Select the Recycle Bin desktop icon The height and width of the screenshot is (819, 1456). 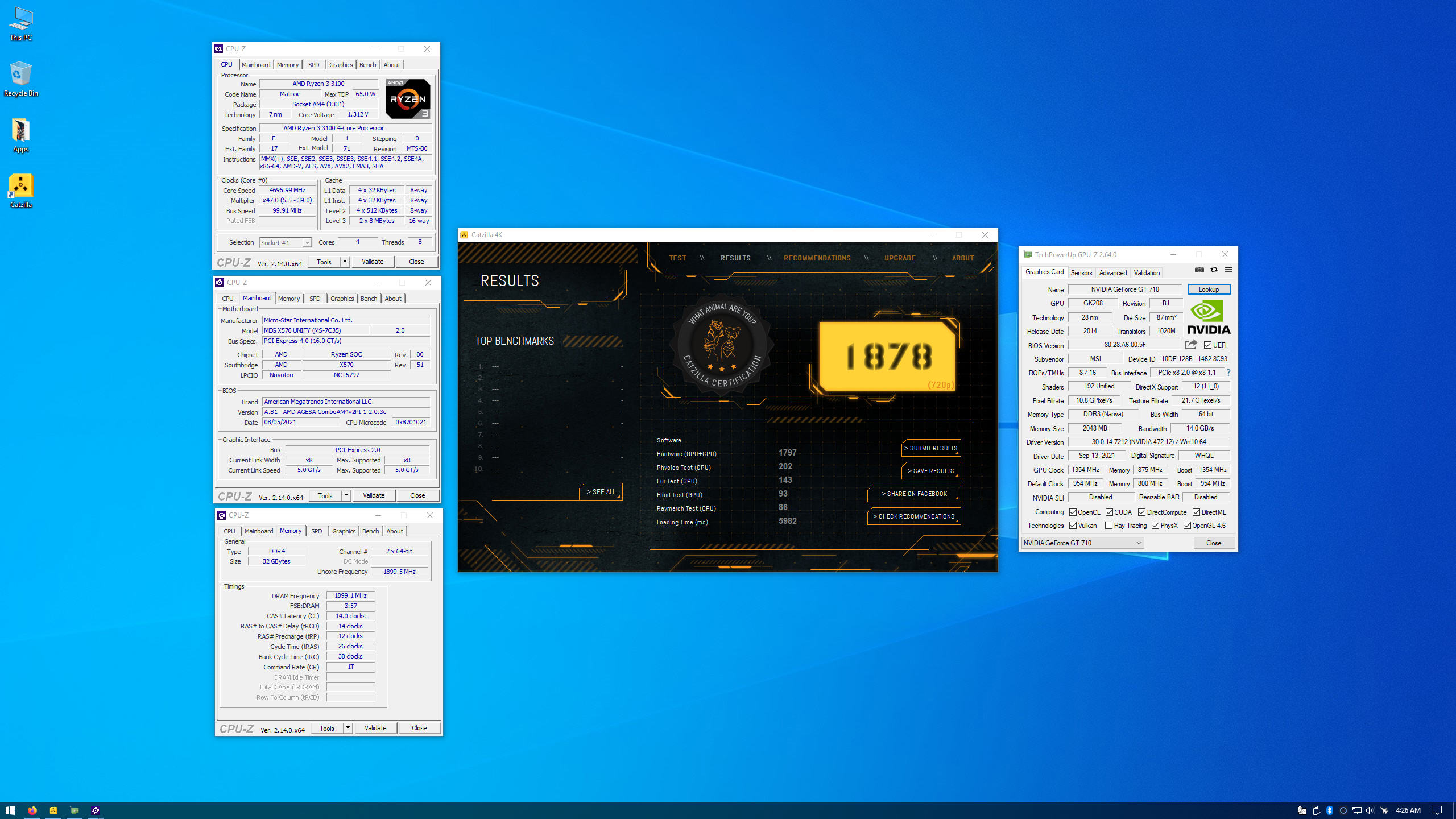click(x=21, y=79)
